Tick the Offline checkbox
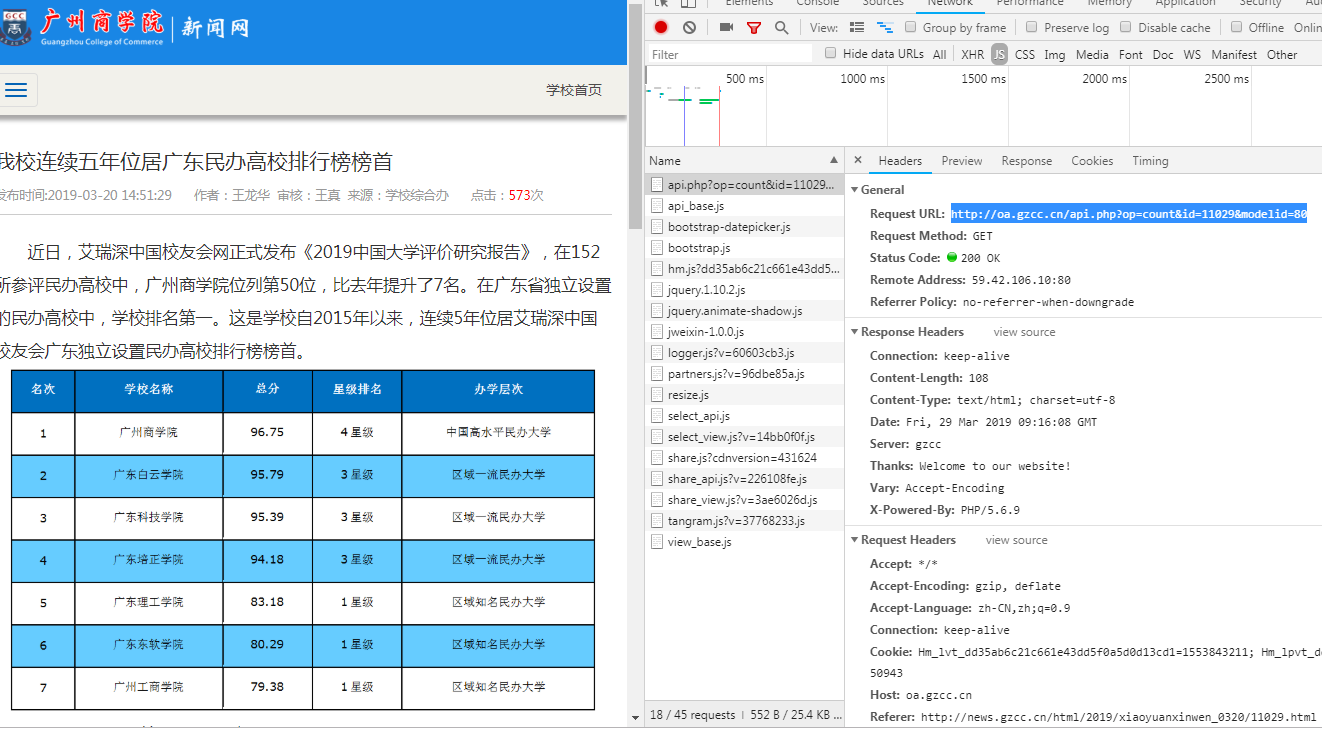The image size is (1322, 733). click(x=1236, y=27)
